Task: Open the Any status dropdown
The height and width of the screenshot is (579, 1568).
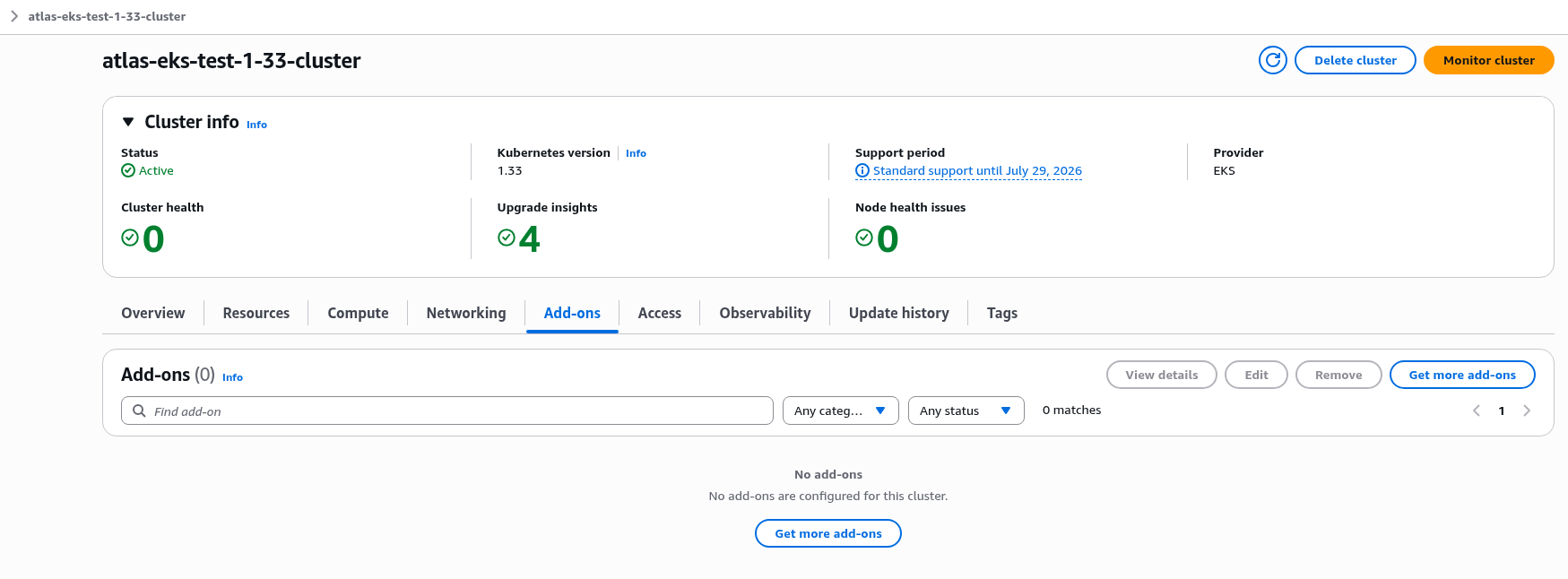Action: click(x=966, y=410)
